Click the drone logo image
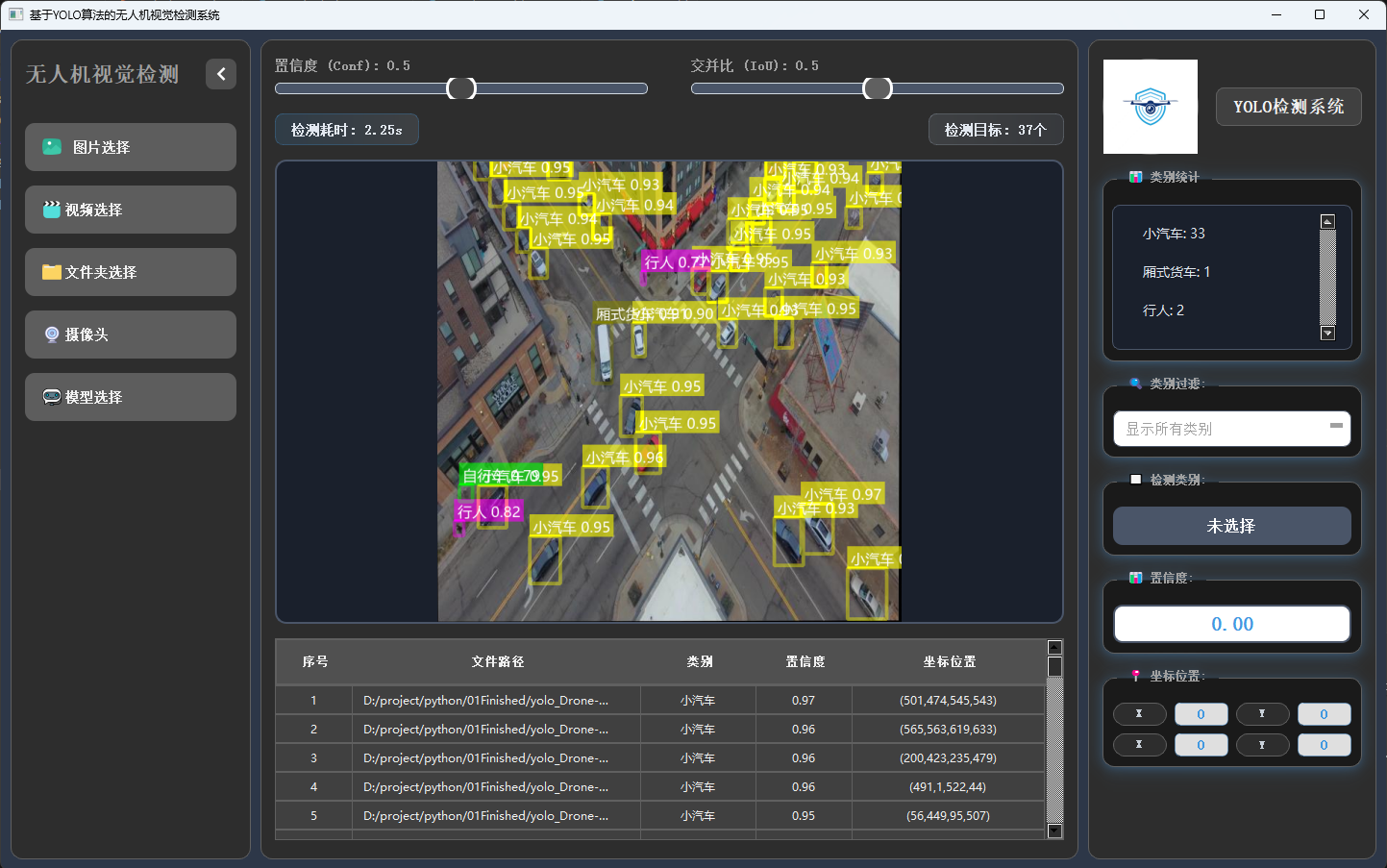Viewport: 1387px width, 868px height. (1150, 107)
